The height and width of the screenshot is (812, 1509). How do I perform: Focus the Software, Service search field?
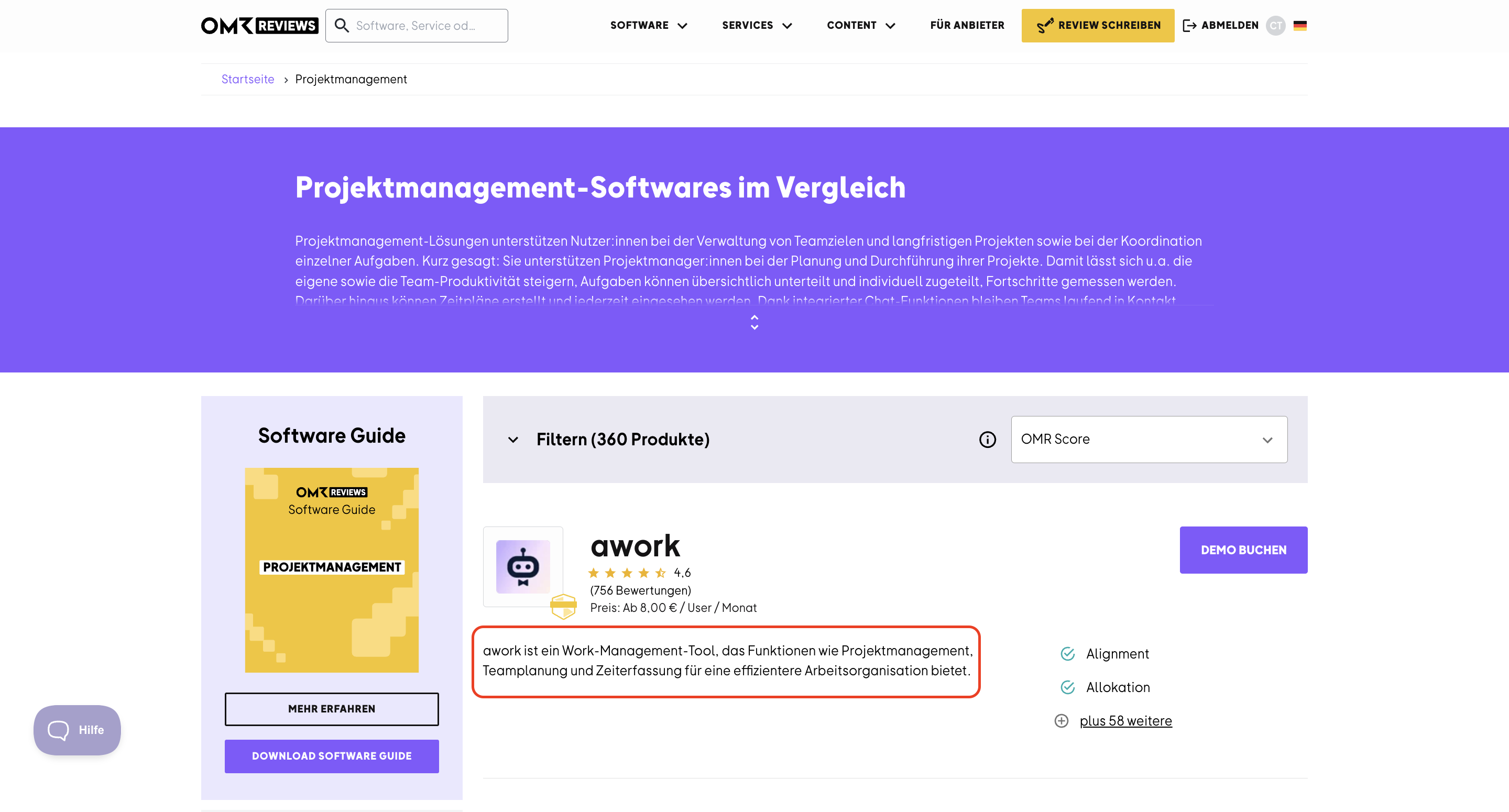(x=417, y=25)
